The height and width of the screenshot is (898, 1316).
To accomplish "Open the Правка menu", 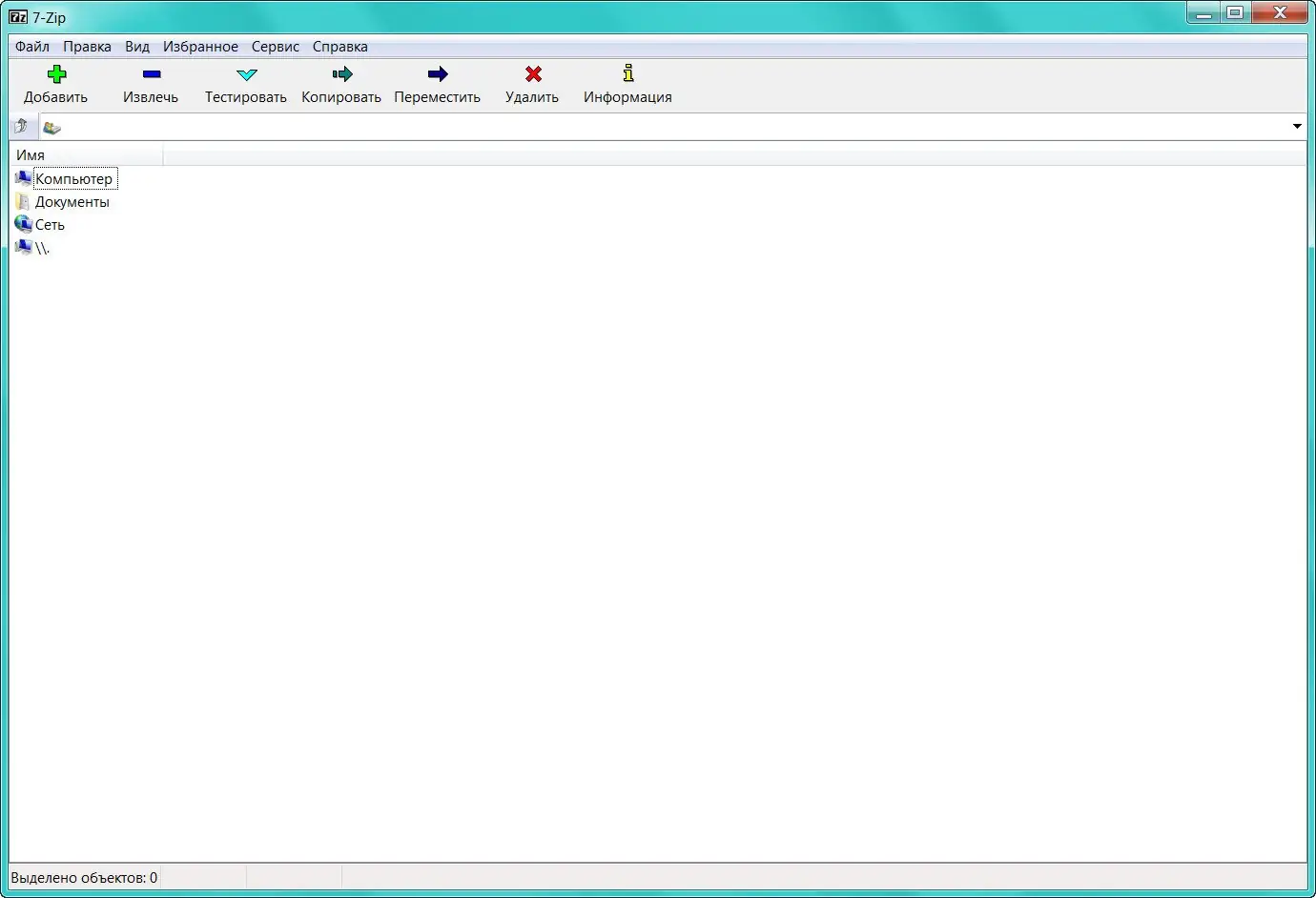I will pos(87,47).
